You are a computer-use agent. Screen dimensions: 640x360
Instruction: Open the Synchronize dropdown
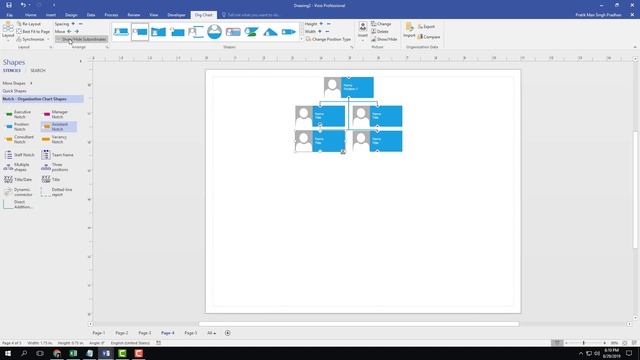point(33,39)
